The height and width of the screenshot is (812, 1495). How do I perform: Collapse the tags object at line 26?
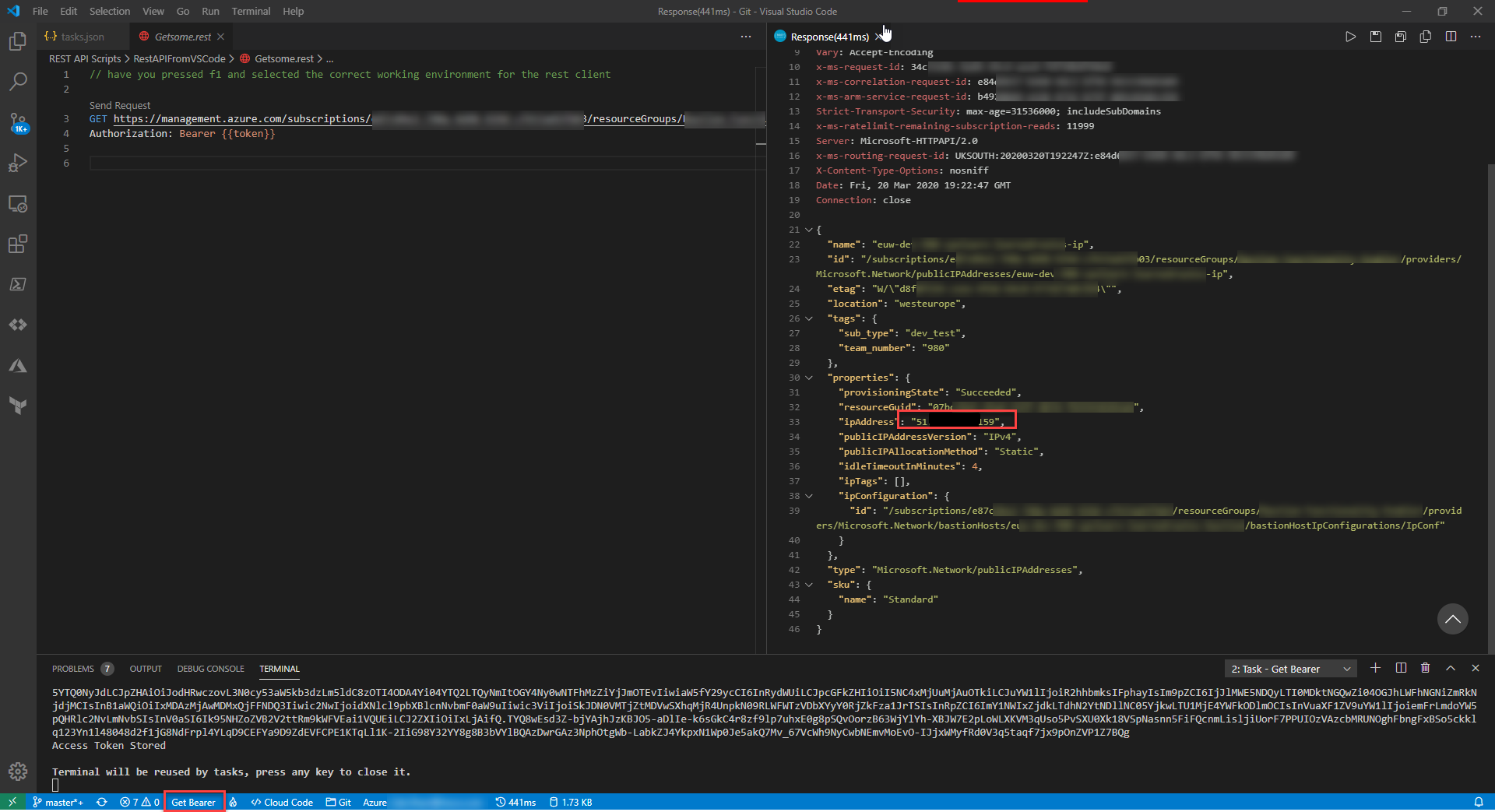pyautogui.click(x=809, y=318)
